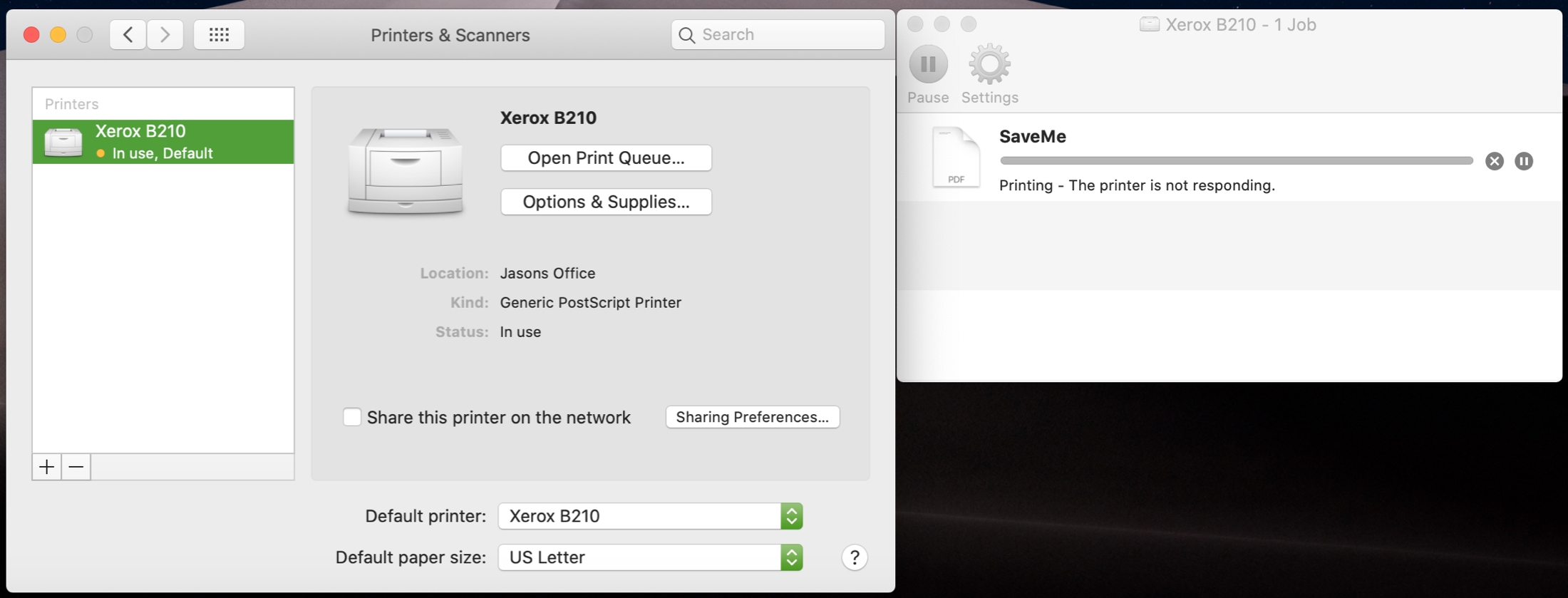This screenshot has width=1568, height=598.
Task: Select Xerox B210 in the Printers list
Action: click(163, 142)
